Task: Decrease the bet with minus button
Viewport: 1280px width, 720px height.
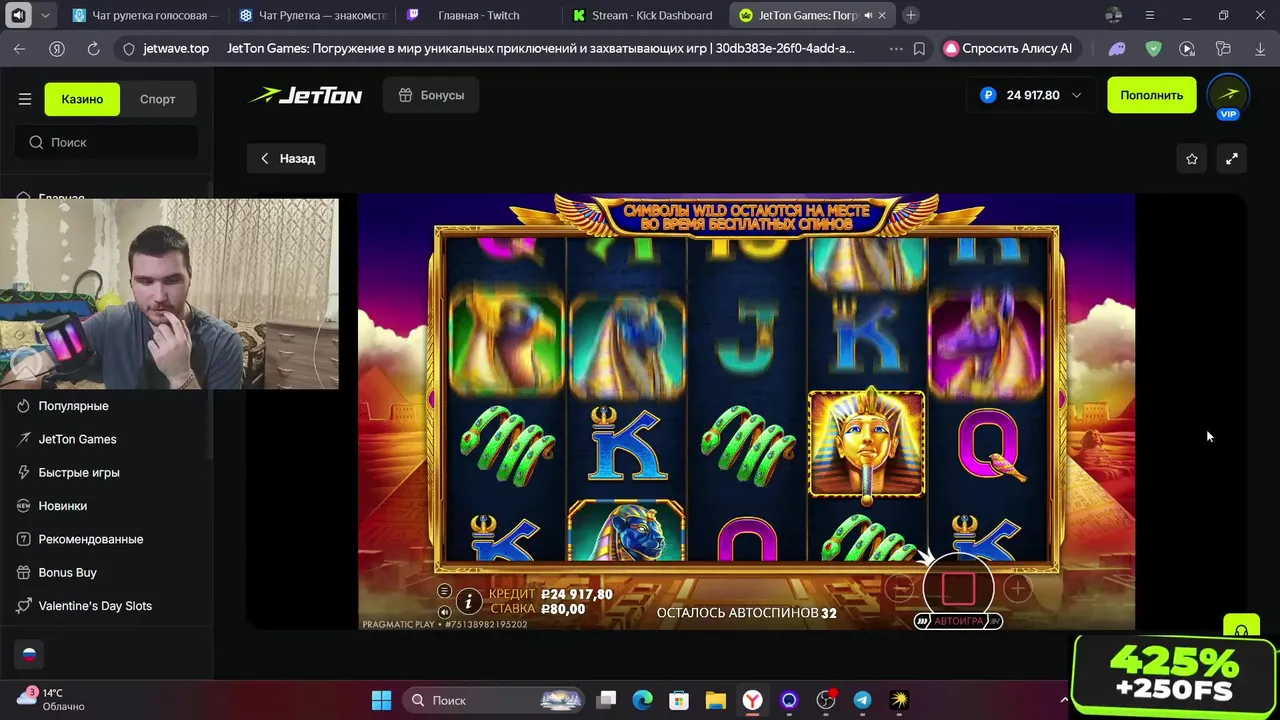Action: [899, 589]
